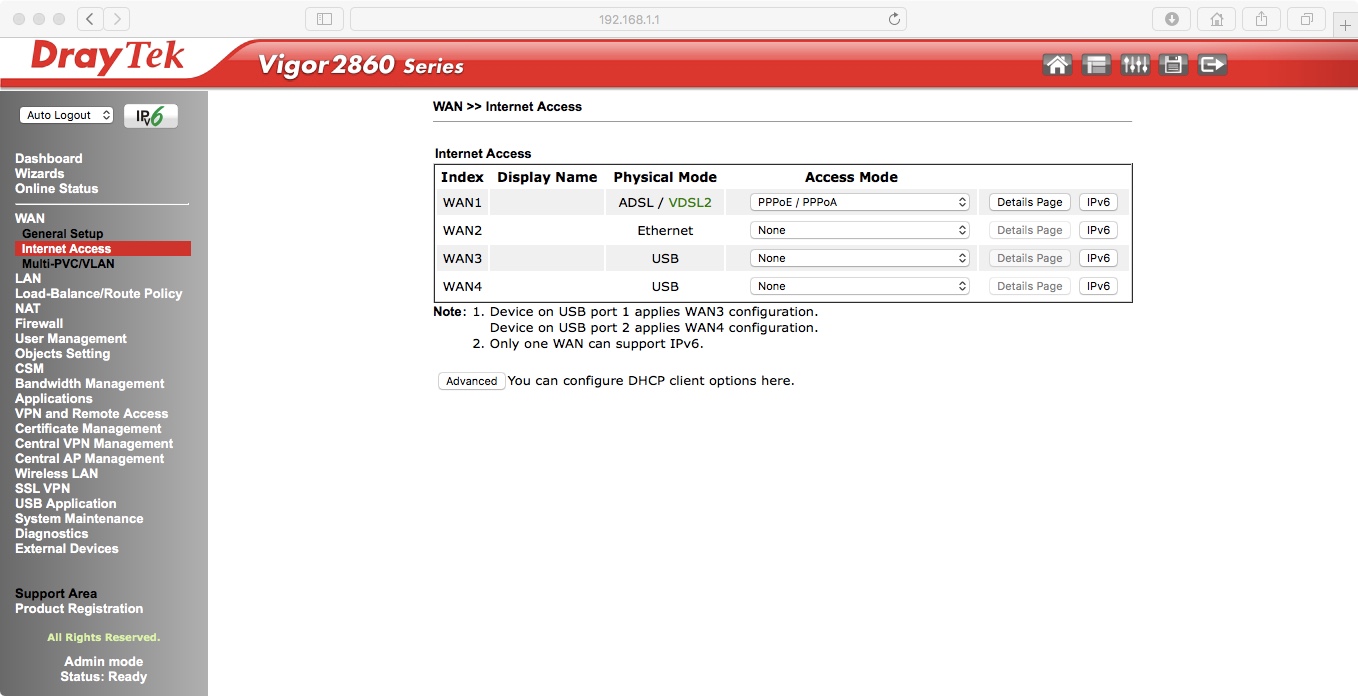Screen dimensions: 1358x696
Task: Change WAN2 Access Mode from None
Action: [858, 229]
